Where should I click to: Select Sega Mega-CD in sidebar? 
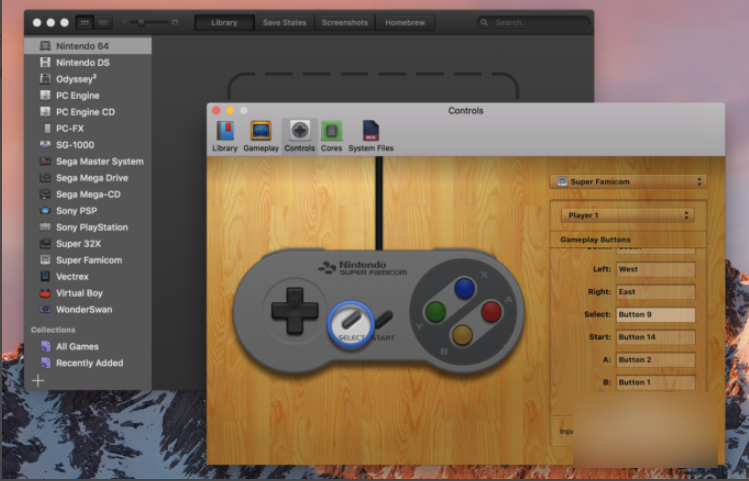pyautogui.click(x=88, y=194)
